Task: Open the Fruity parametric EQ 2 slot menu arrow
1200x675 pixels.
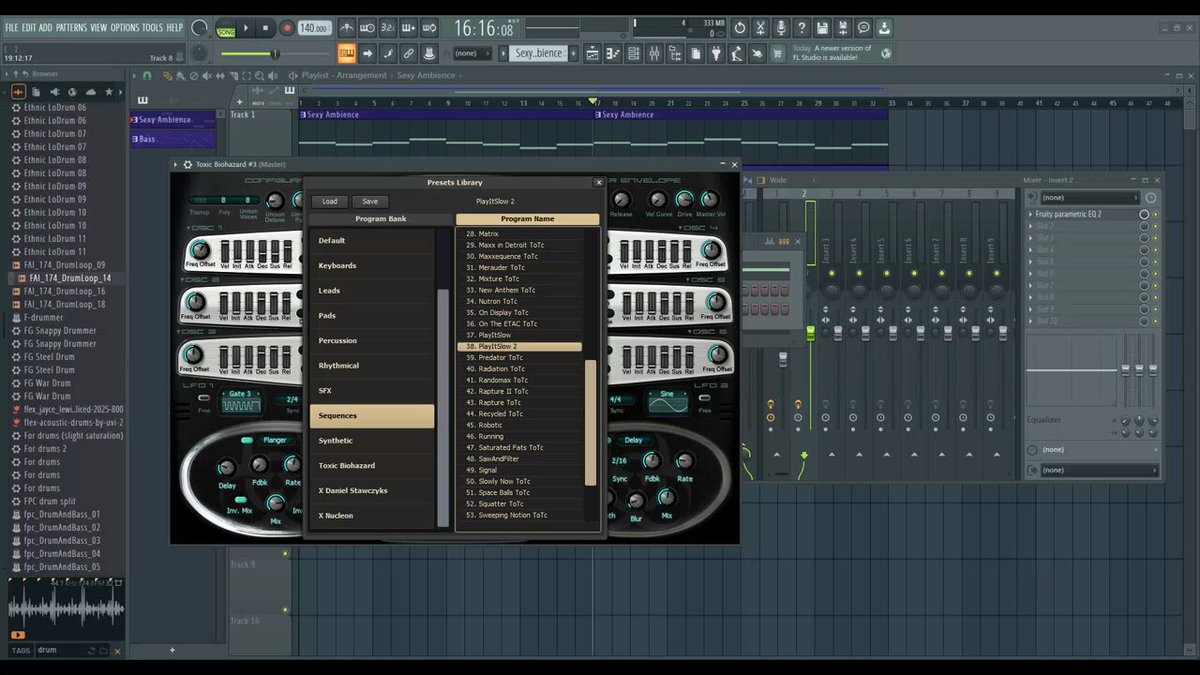Action: point(1031,214)
